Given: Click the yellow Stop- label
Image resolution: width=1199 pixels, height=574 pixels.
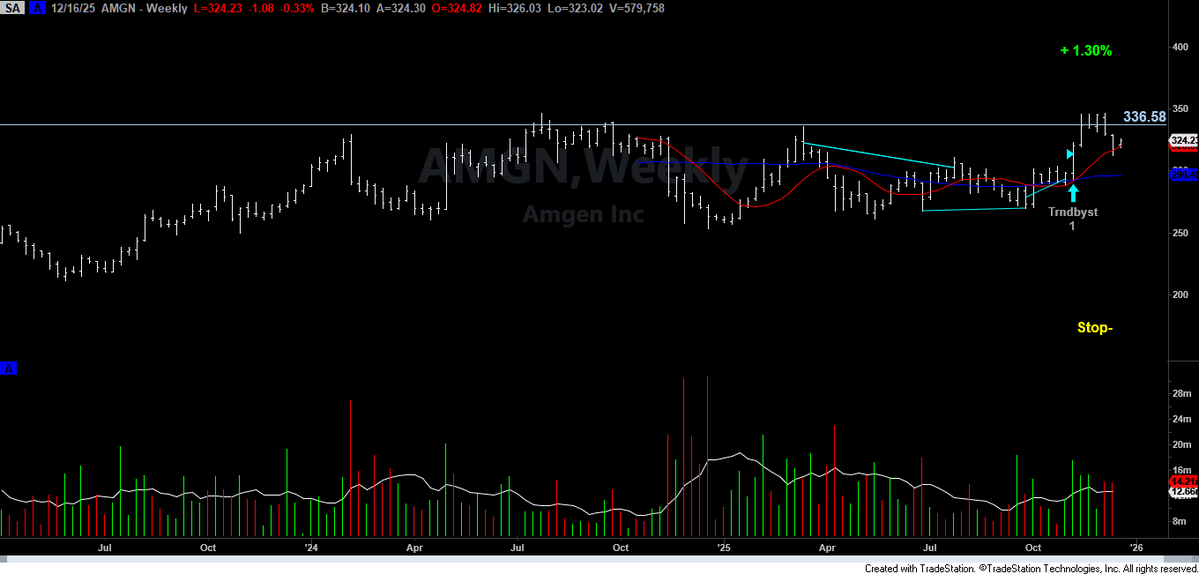Looking at the screenshot, I should coord(1094,328).
